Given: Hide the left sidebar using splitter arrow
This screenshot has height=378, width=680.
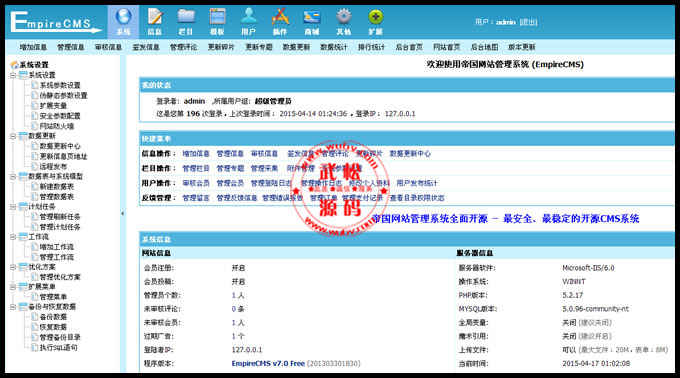Looking at the screenshot, I should tap(122, 213).
